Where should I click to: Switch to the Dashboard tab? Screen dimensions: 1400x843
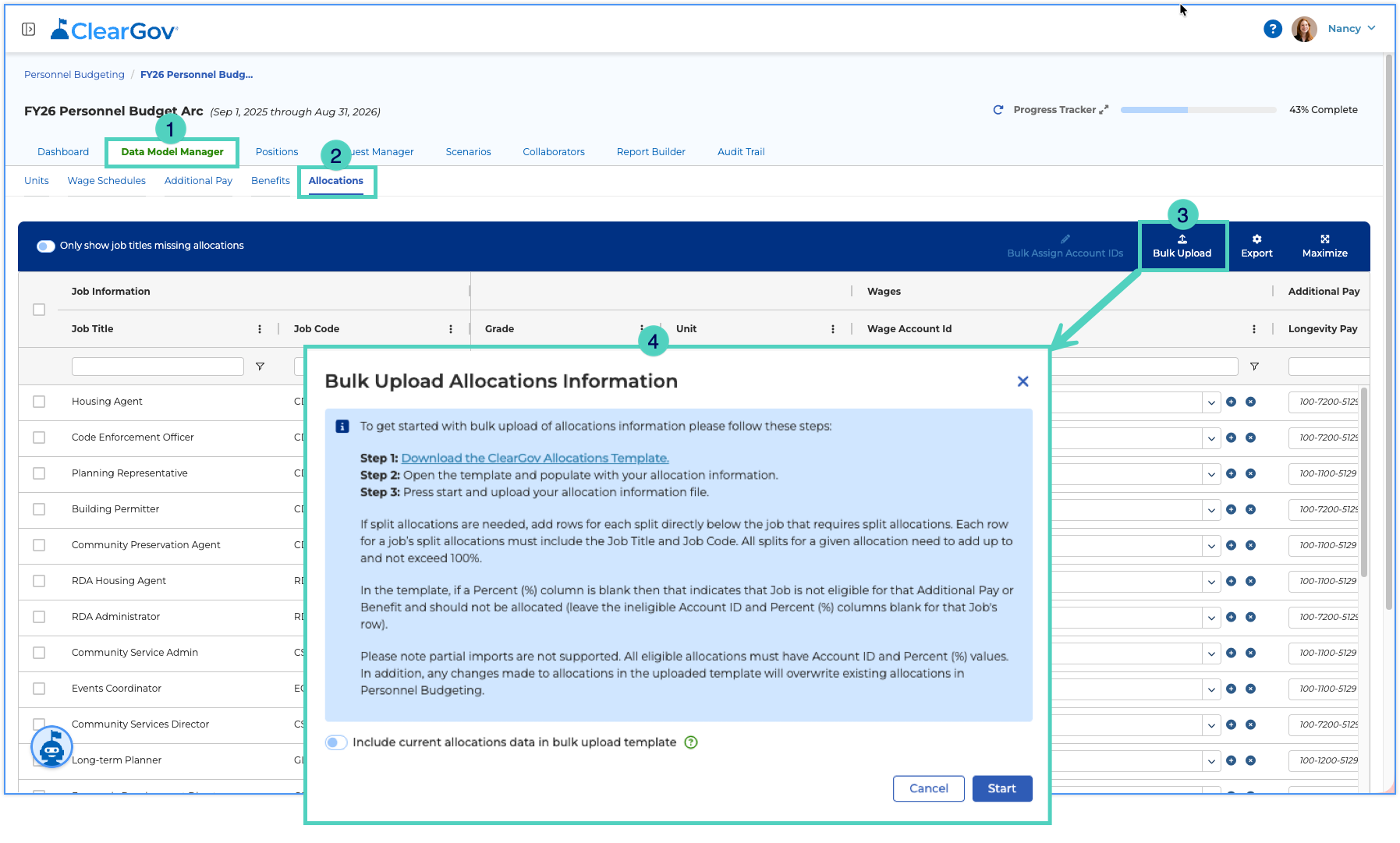63,152
